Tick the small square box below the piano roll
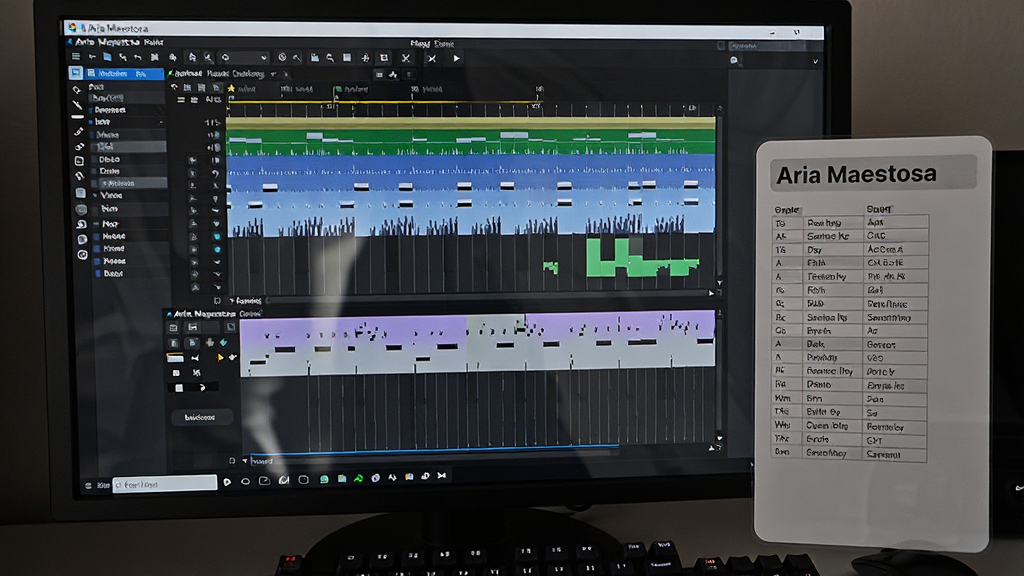Image resolution: width=1024 pixels, height=576 pixels. coord(232,460)
